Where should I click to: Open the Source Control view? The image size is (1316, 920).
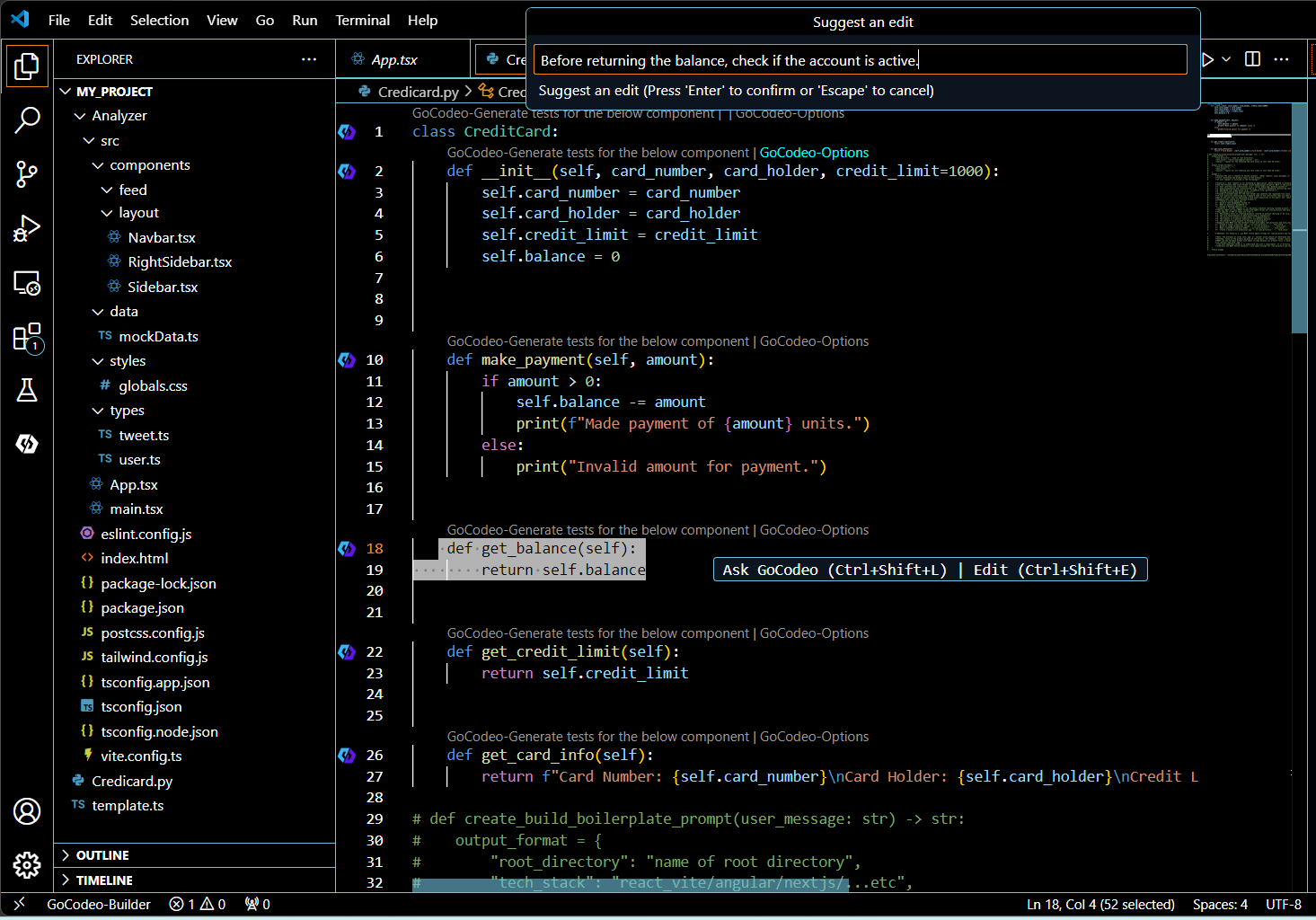27,174
